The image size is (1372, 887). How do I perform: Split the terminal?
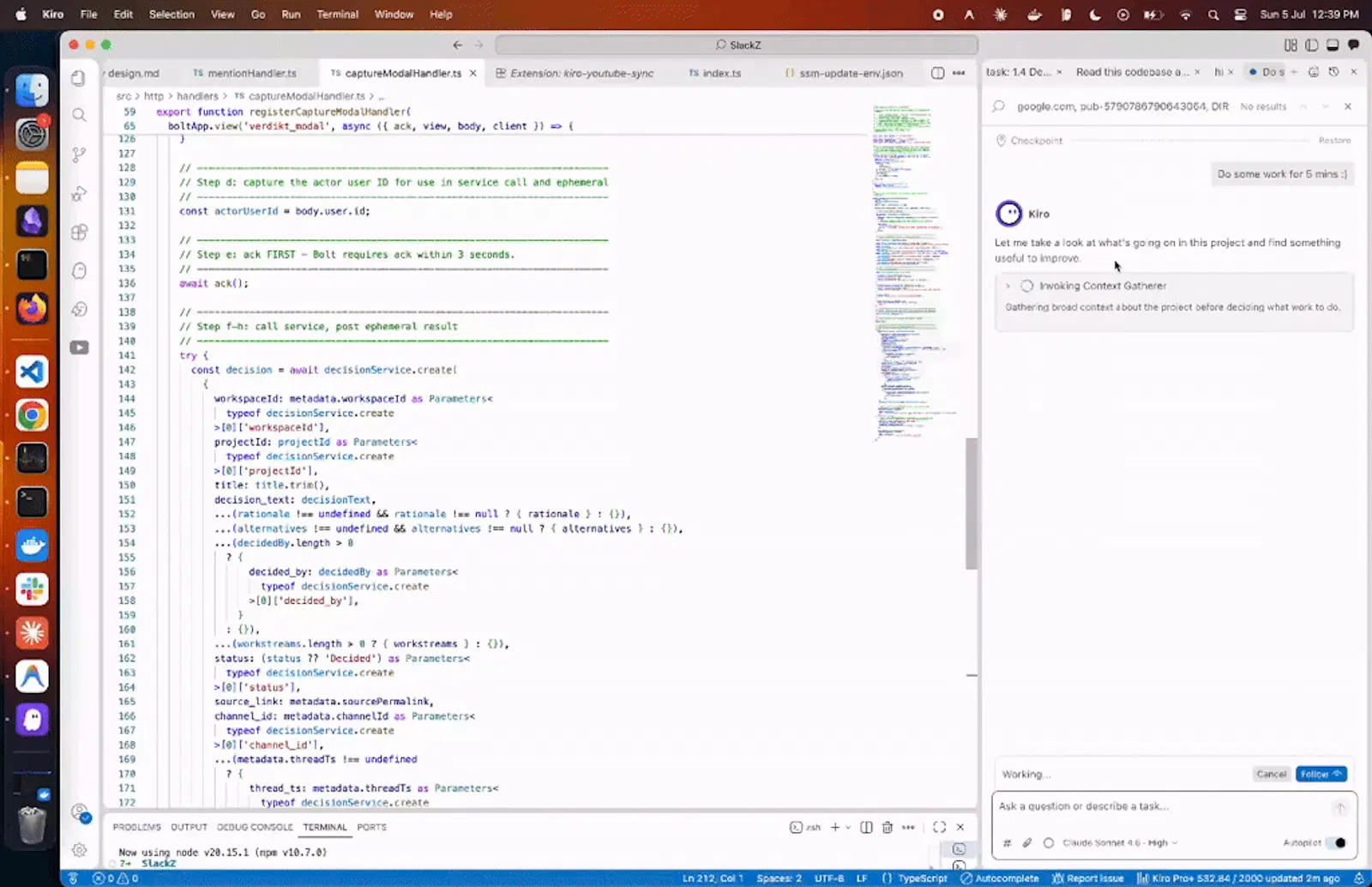tap(866, 827)
